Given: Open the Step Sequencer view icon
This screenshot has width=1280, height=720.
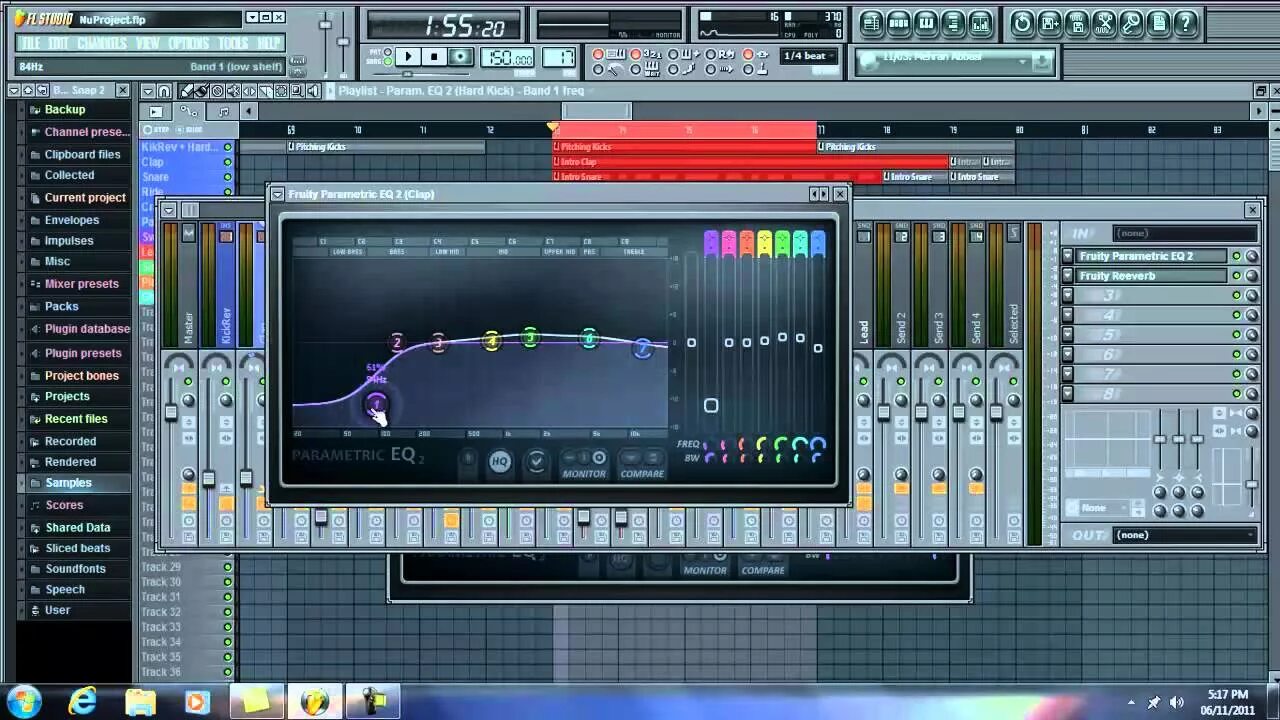Looking at the screenshot, I should tap(898, 23).
